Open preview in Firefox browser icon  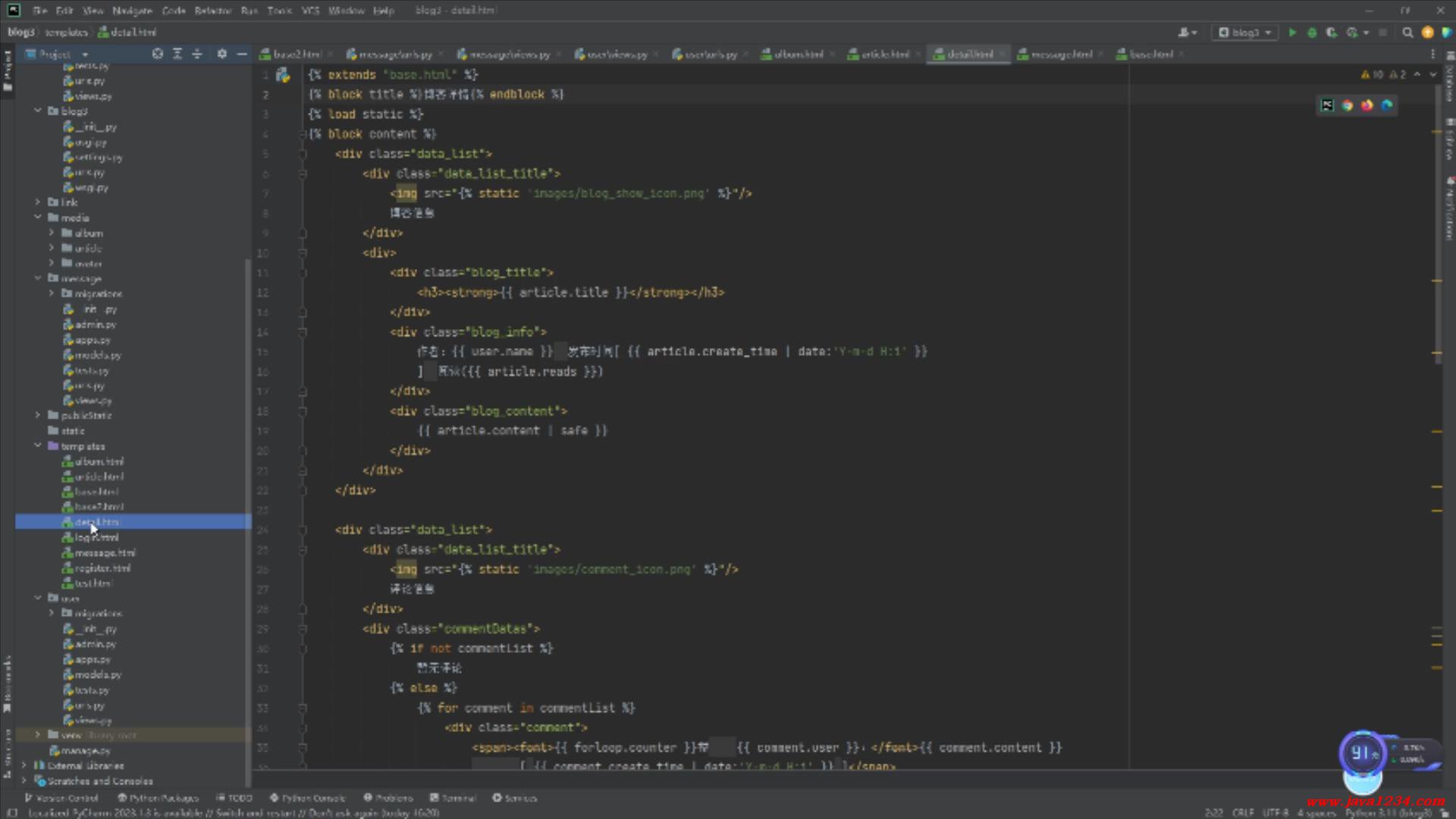(1367, 105)
